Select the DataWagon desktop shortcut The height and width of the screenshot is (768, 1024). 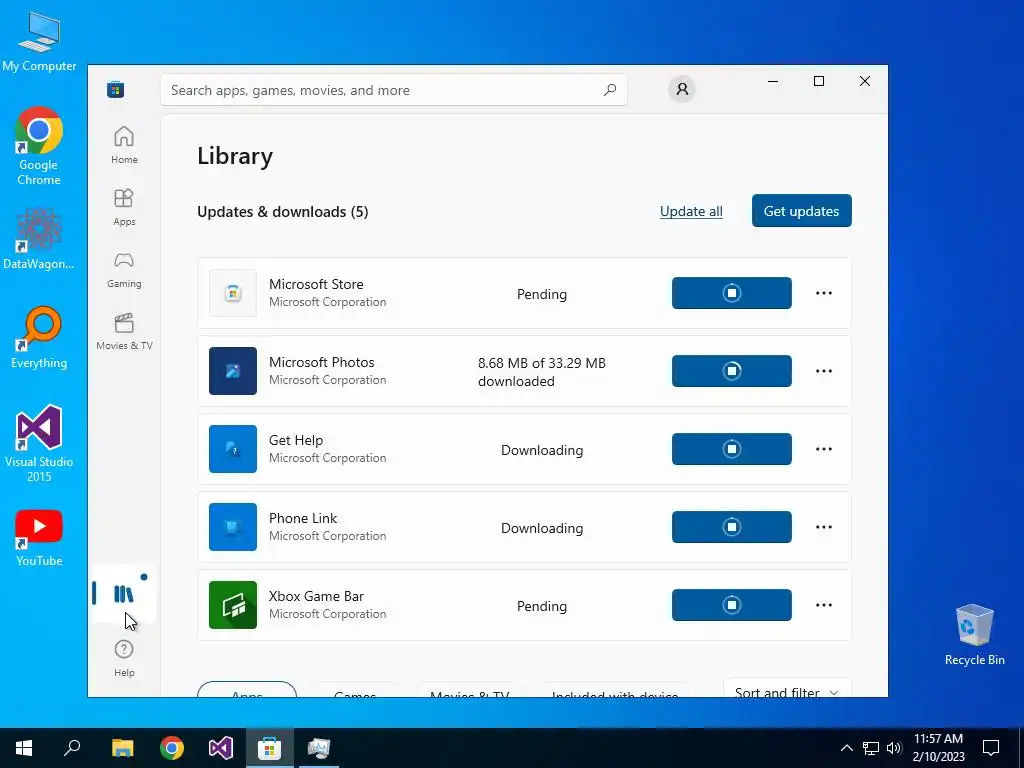[x=39, y=240]
